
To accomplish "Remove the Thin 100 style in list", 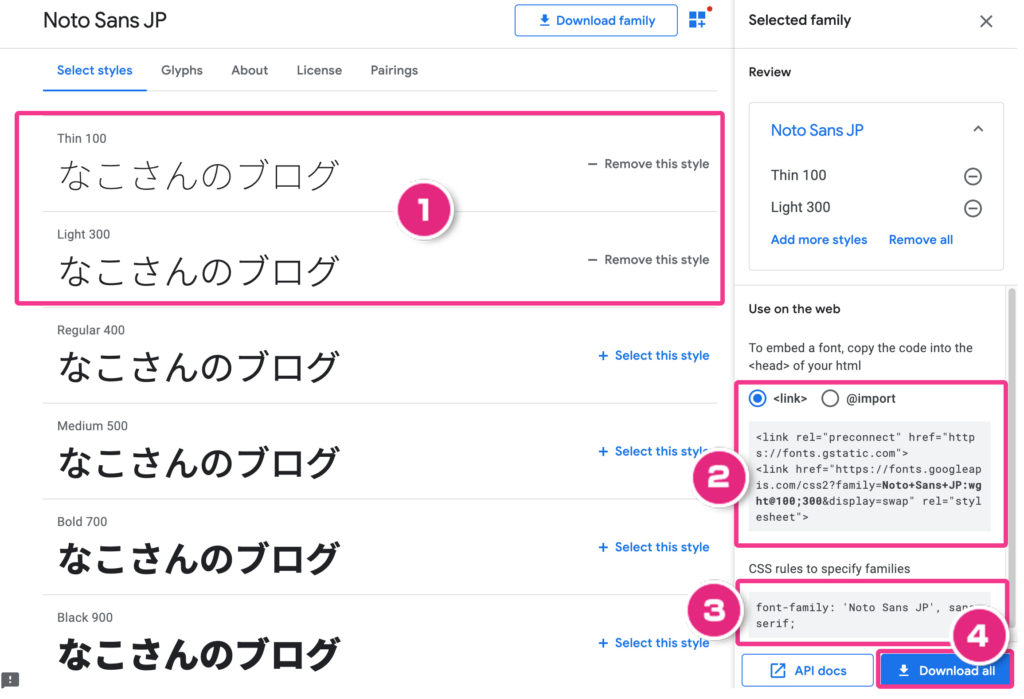I will pos(648,164).
